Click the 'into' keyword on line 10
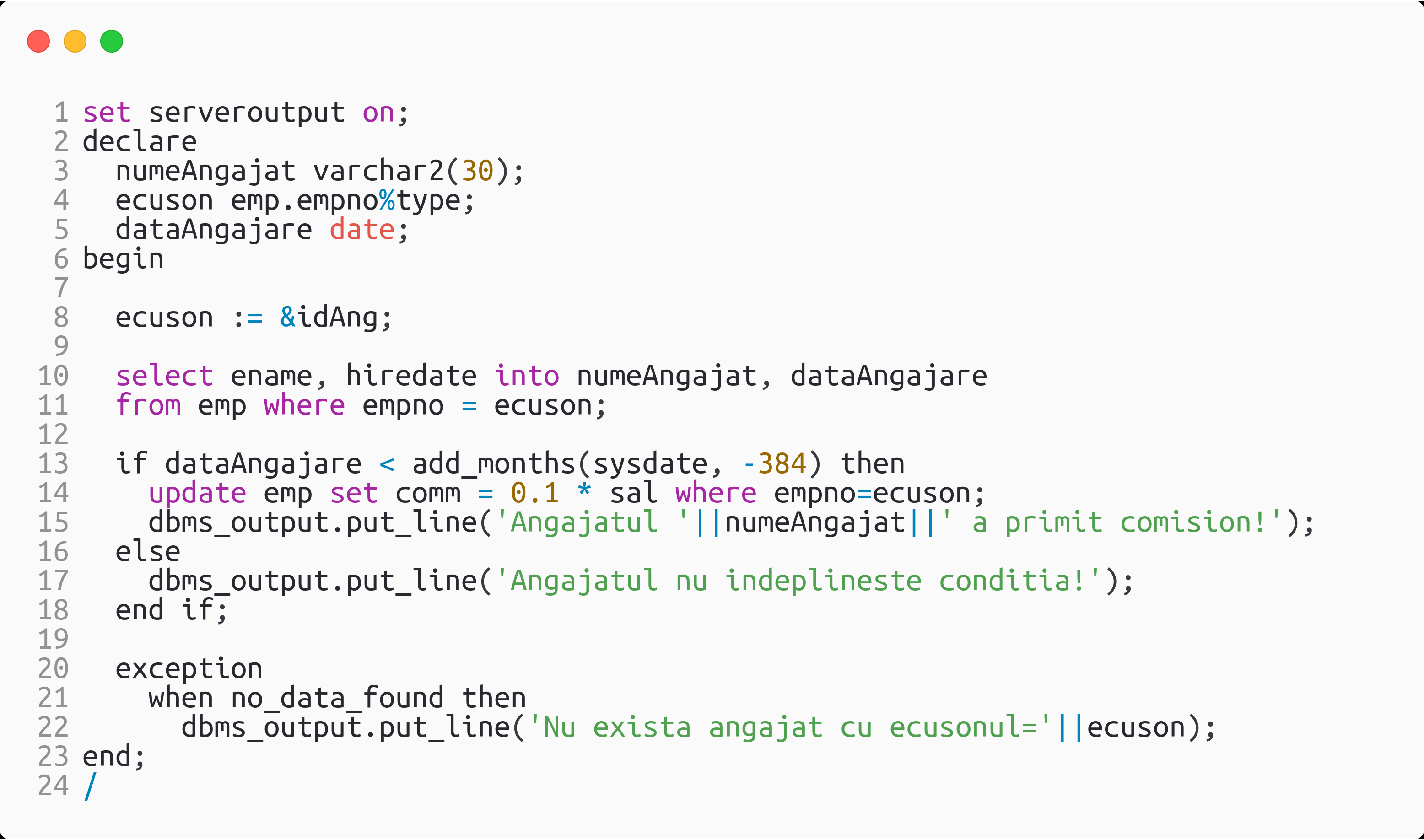 click(x=527, y=376)
